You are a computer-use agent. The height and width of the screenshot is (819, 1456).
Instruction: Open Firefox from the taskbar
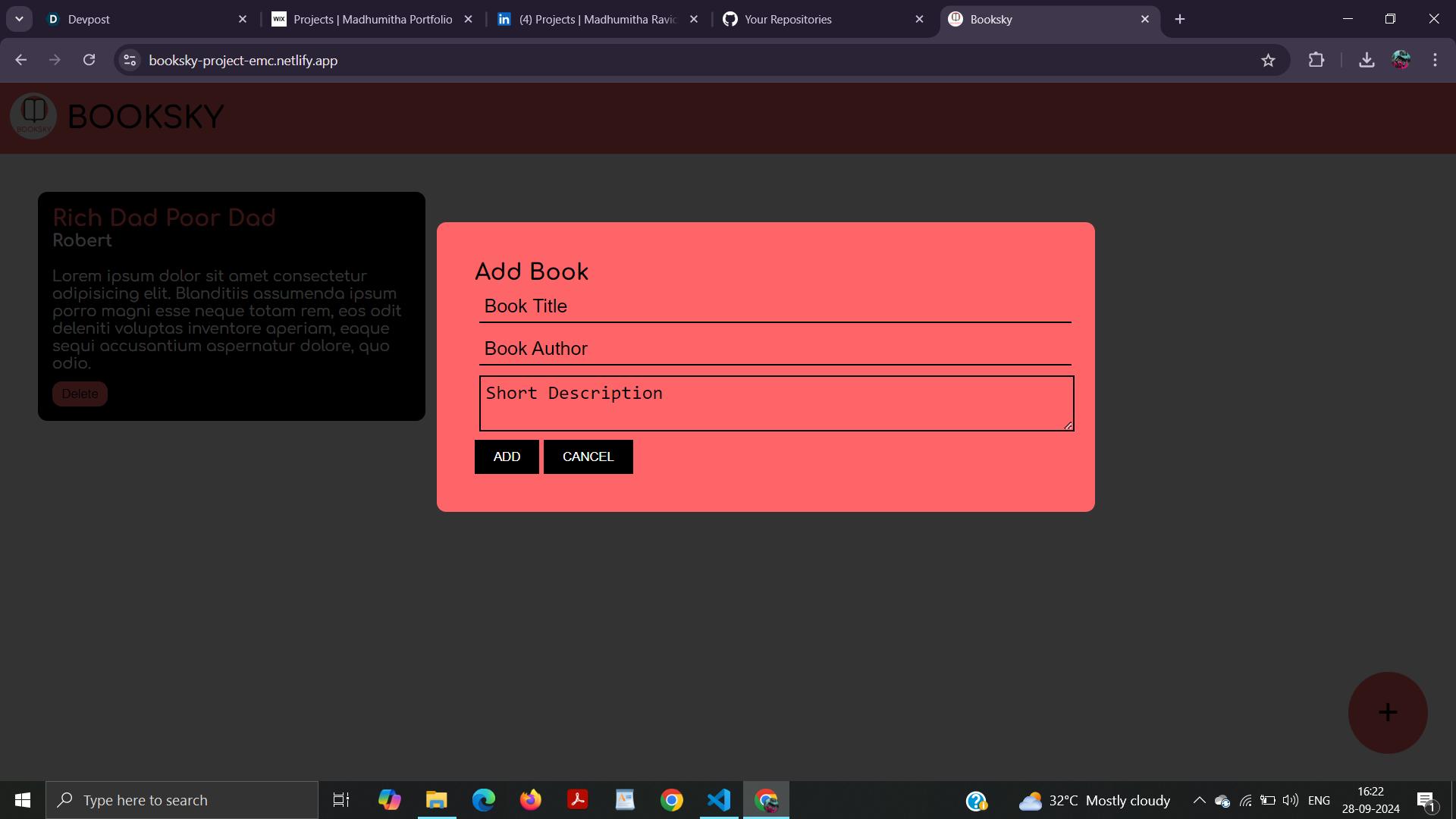pos(531,799)
